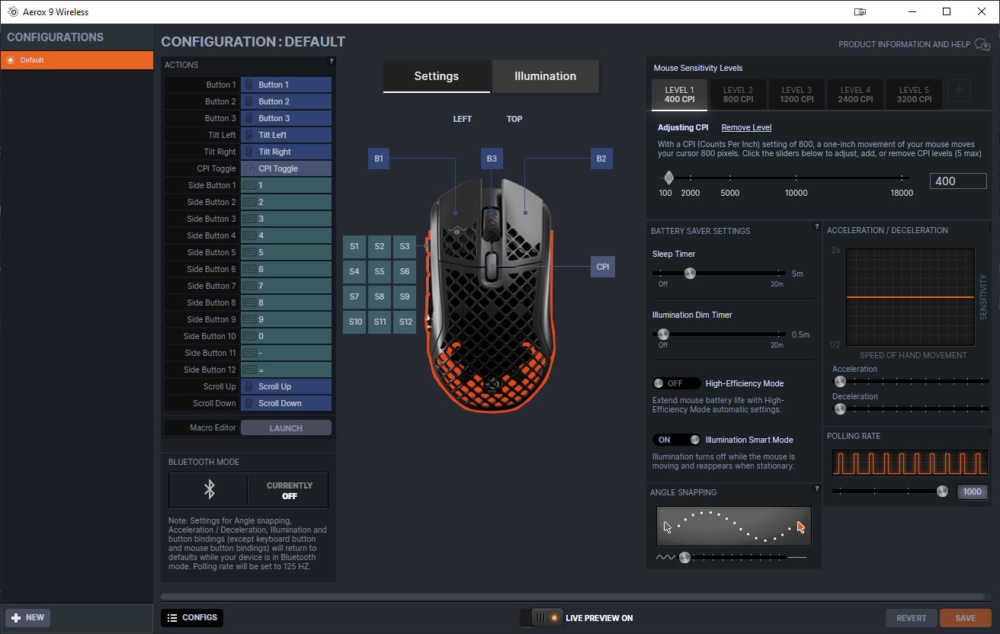Click the Illumination Dim Timer slider handle

(x=663, y=334)
